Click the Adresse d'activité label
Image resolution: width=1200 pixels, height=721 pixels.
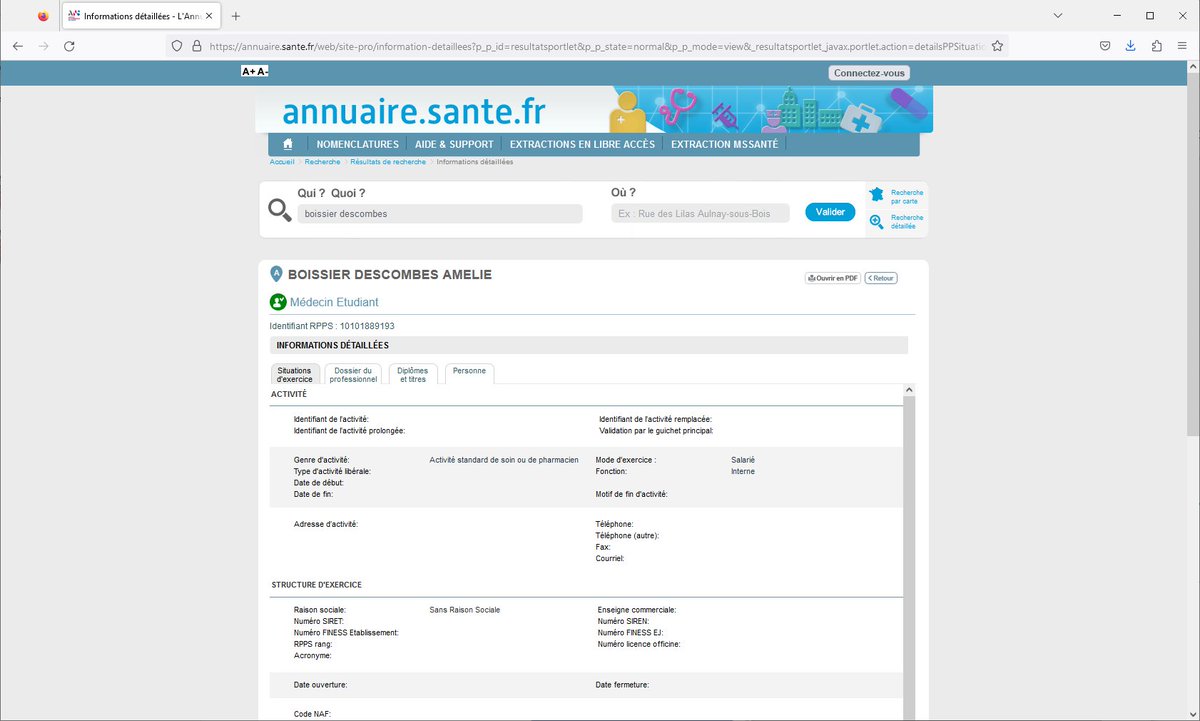[x=326, y=524]
